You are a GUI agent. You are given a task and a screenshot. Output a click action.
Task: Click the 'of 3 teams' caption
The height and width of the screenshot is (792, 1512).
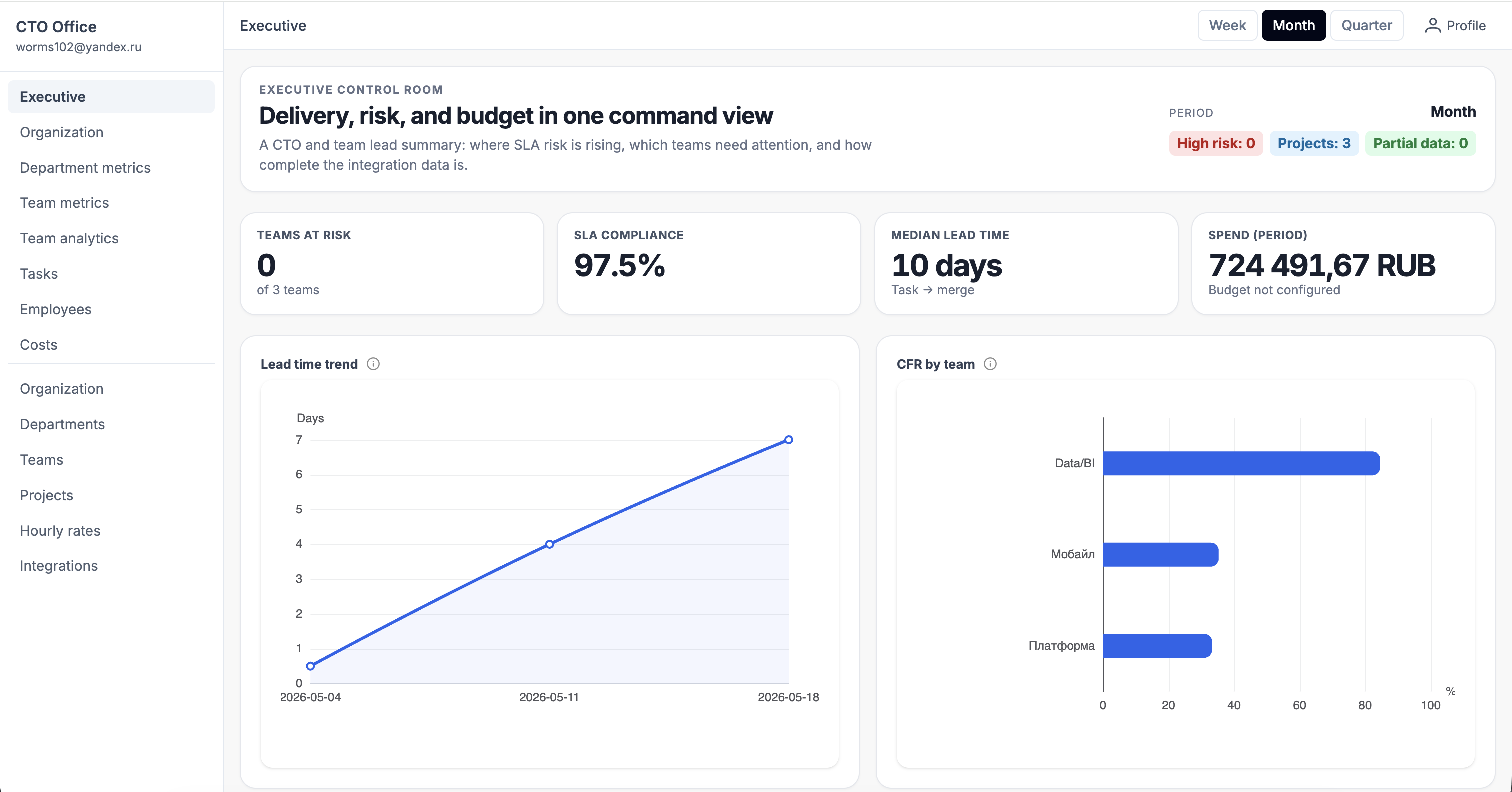point(288,290)
